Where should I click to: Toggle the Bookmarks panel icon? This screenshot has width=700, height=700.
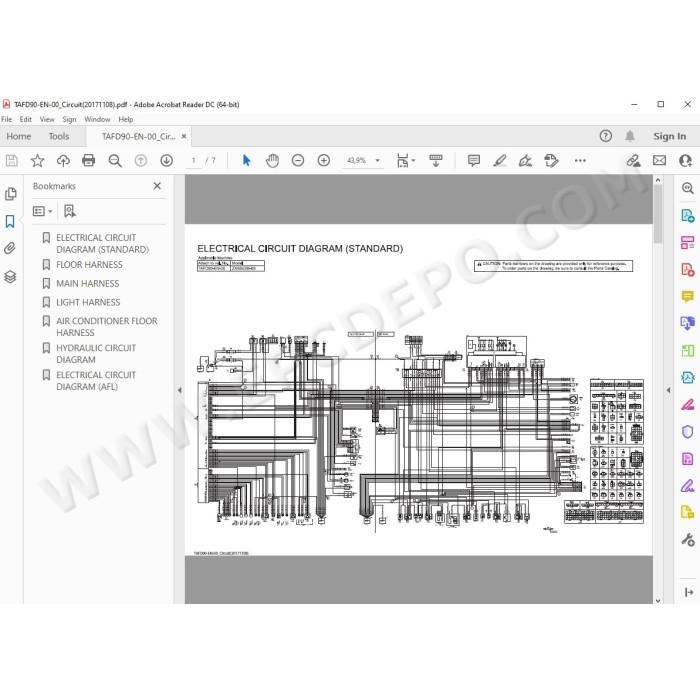(10, 221)
